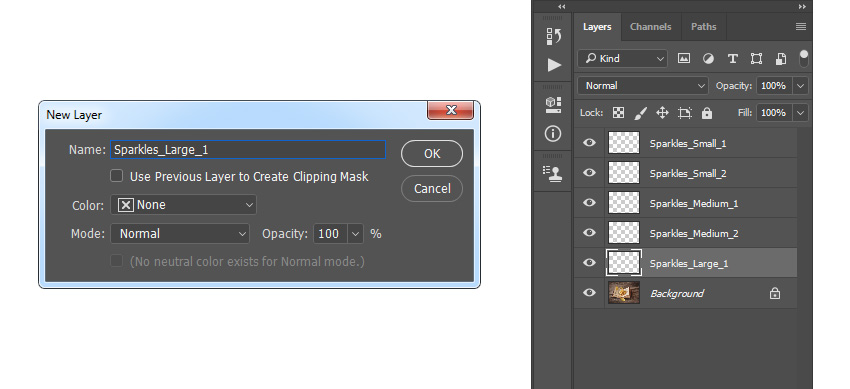This screenshot has width=850, height=389.
Task: Switch to the Layers tab
Action: tap(597, 27)
